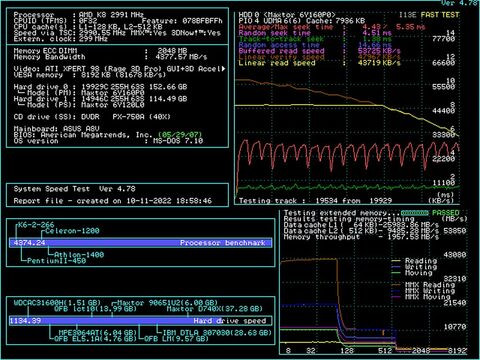480x360 pixels.
Task: Expand the arrow after GUI+3D Accel
Action: click(223, 69)
